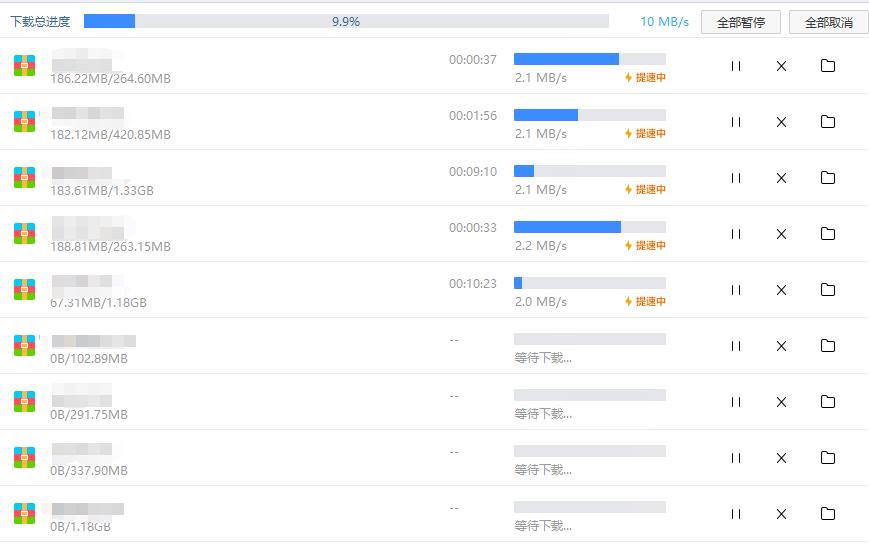Pause the 186.22MB/264.60MB download
This screenshot has height=547, width=869.
pos(736,66)
